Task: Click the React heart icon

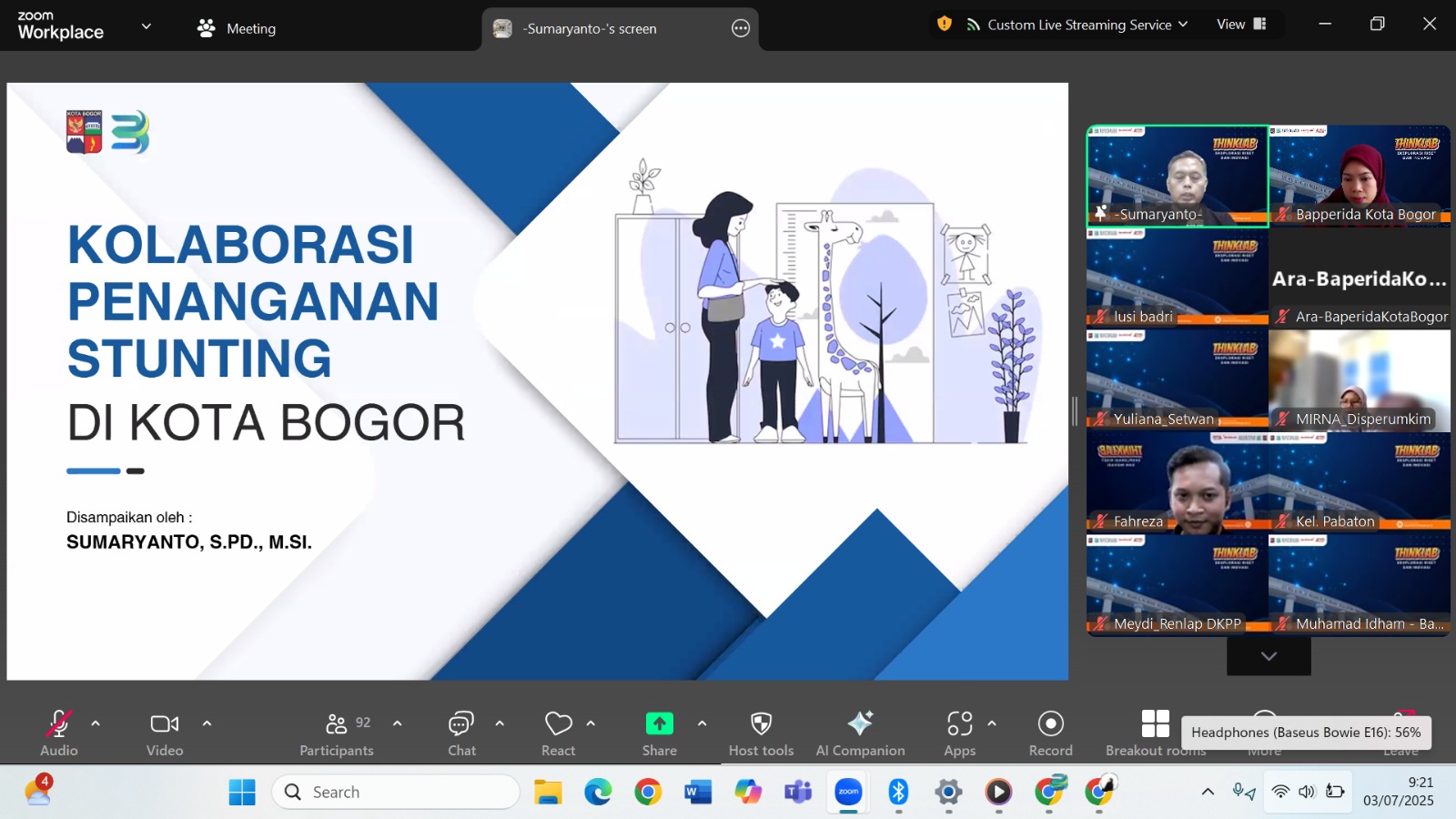Action: click(x=558, y=724)
